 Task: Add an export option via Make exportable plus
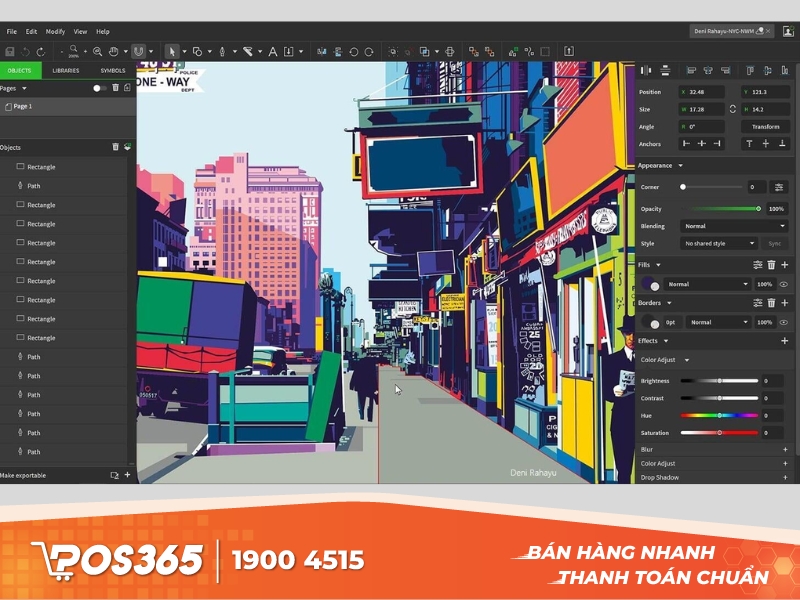pos(127,475)
